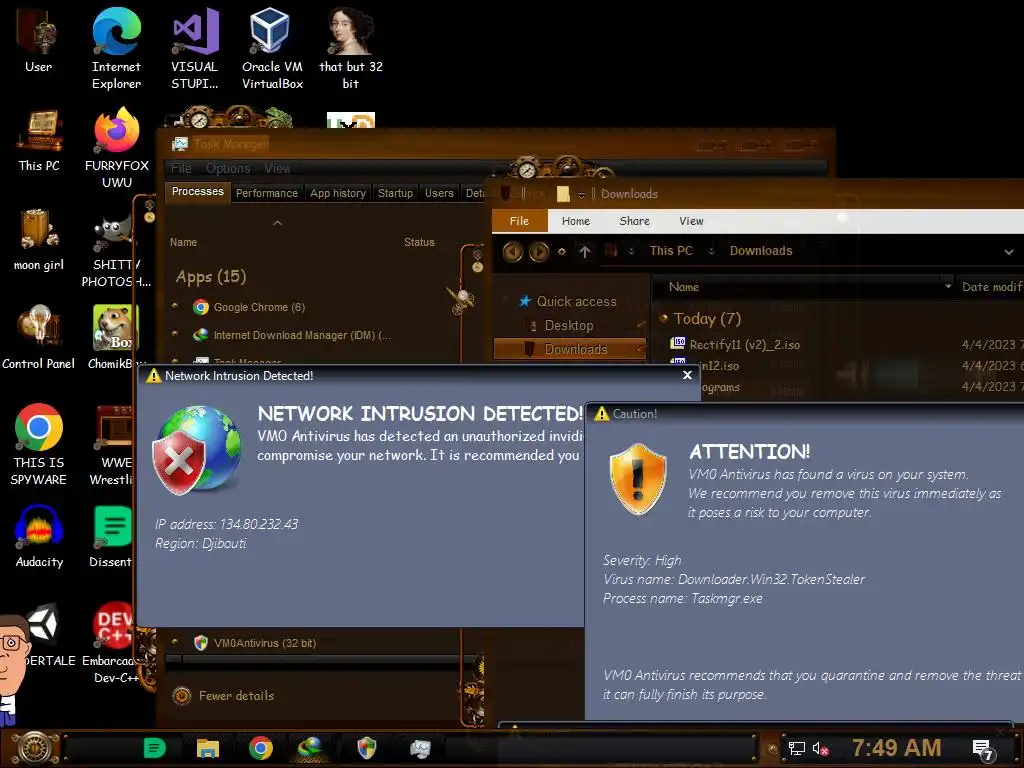
Task: Sort processes by Status column
Action: pos(419,242)
